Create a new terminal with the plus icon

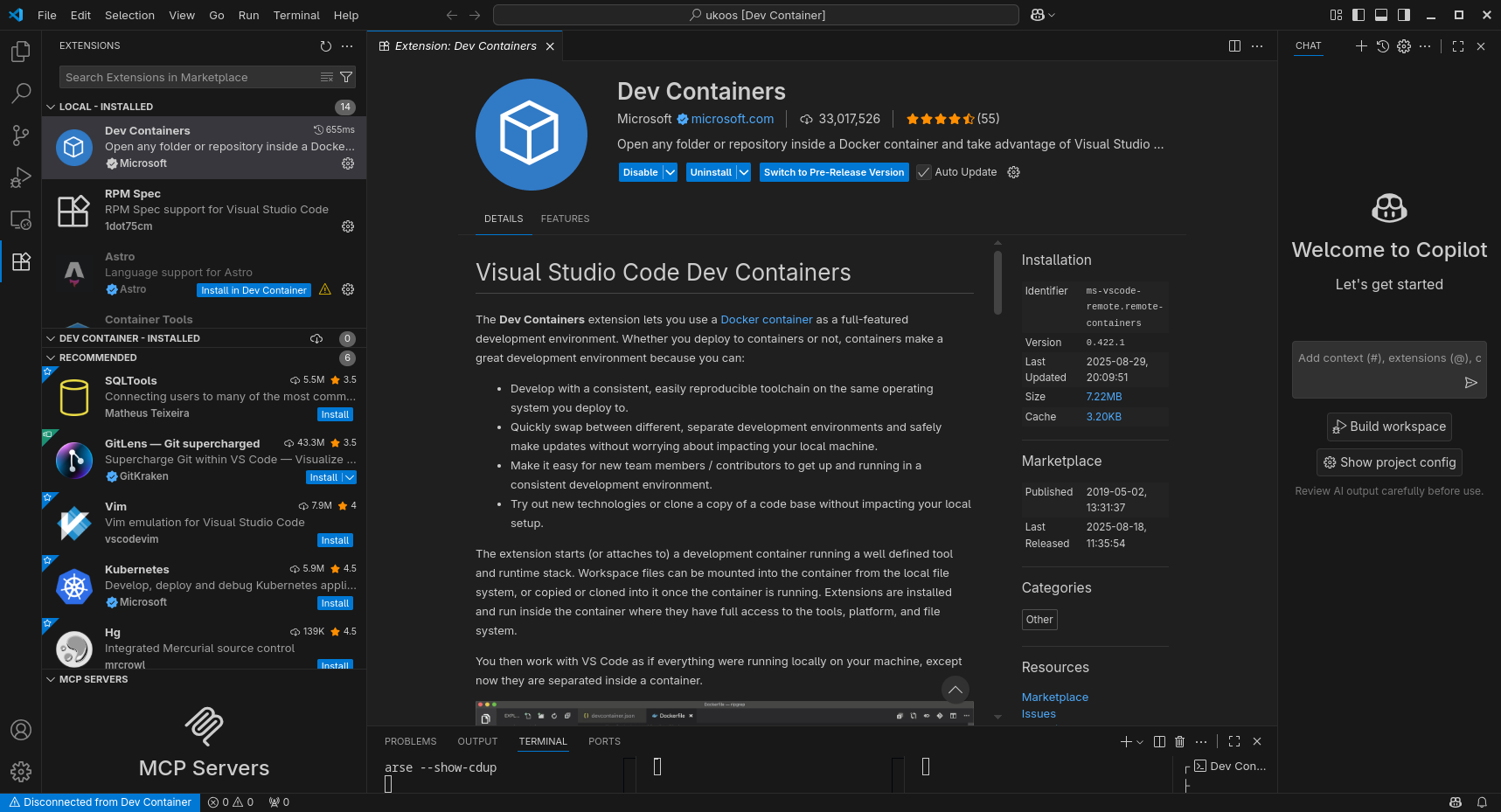coord(1125,741)
